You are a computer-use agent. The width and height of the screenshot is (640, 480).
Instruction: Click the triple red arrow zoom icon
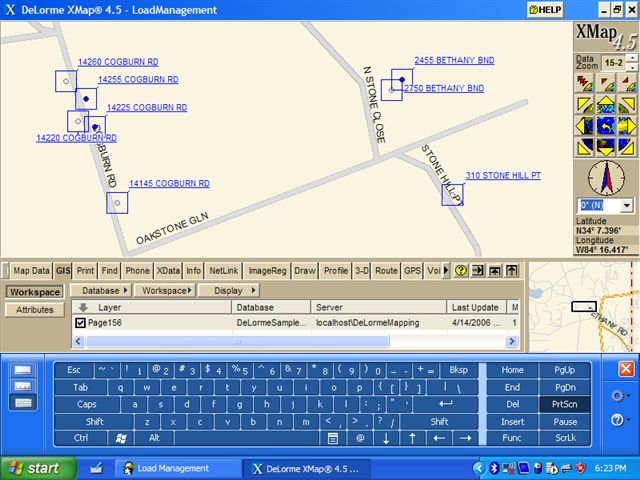(584, 83)
